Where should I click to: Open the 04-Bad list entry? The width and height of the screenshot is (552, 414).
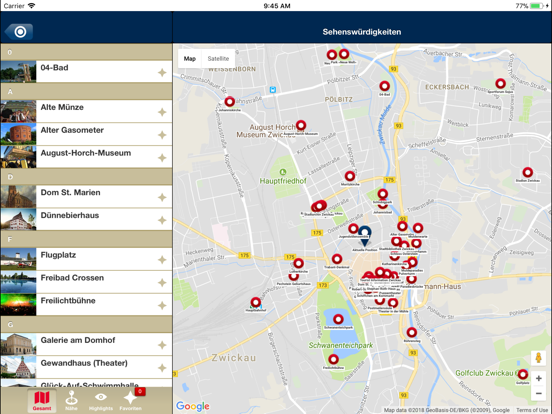86,71
